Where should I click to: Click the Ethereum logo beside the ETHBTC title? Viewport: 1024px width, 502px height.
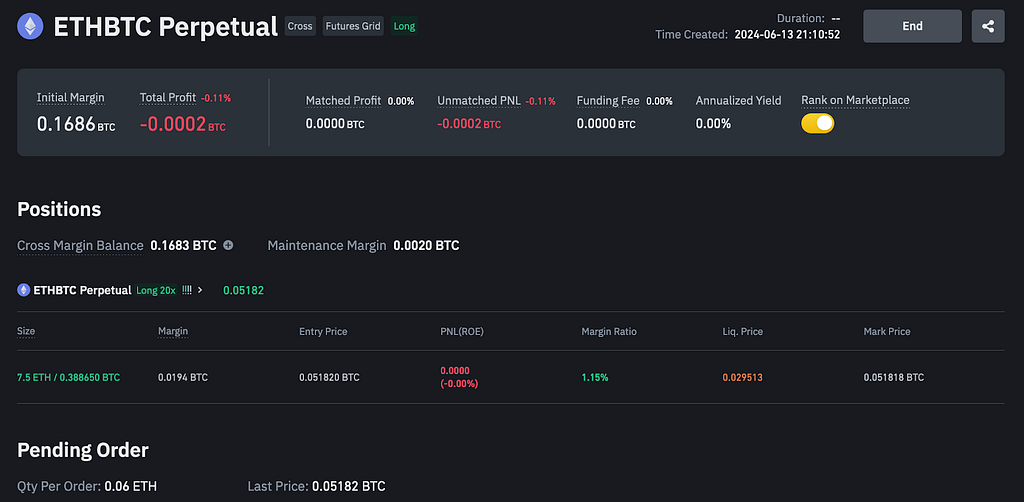coord(30,27)
